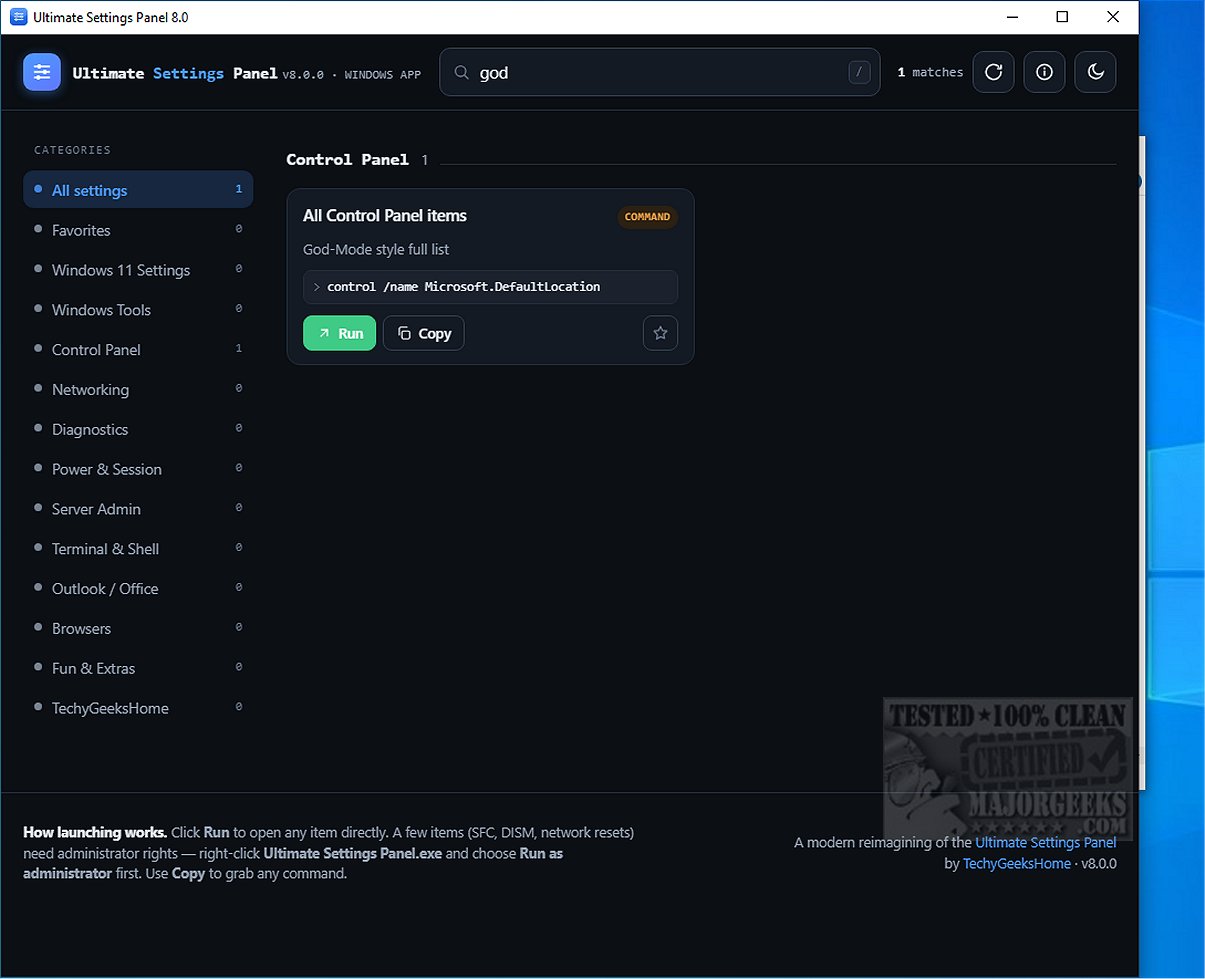Click the 1 matches counter

[930, 72]
